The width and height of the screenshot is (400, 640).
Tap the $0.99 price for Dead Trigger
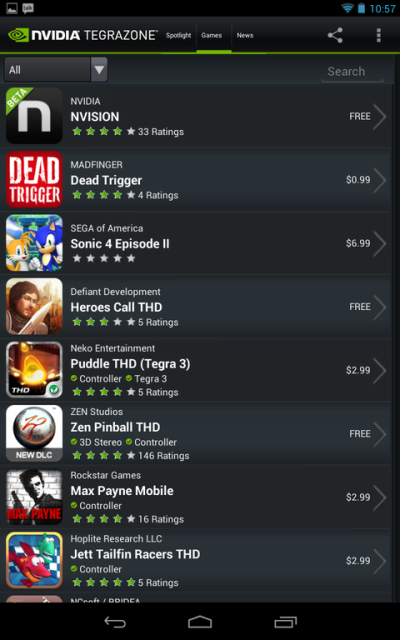pos(358,180)
